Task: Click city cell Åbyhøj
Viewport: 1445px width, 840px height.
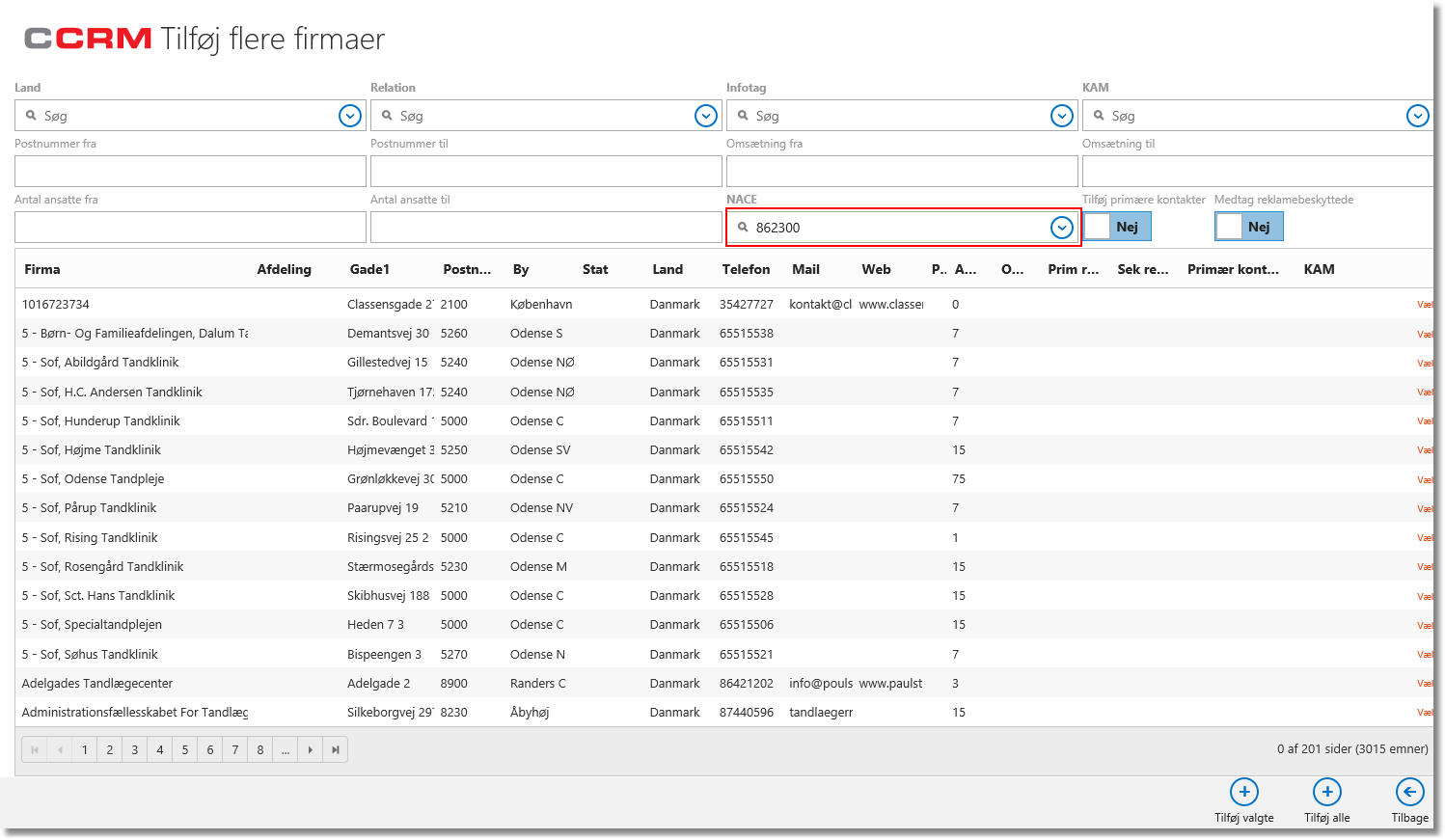Action: click(x=530, y=712)
